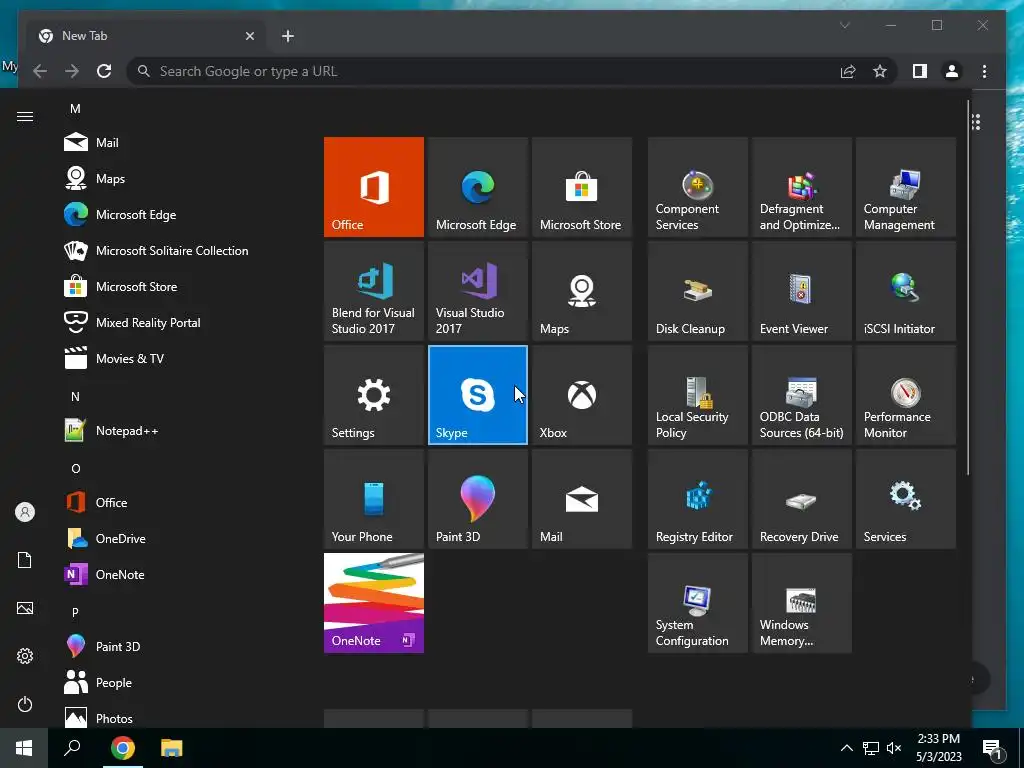The image size is (1024, 768).
Task: Open the iSCSI Initiator tile
Action: (906, 291)
